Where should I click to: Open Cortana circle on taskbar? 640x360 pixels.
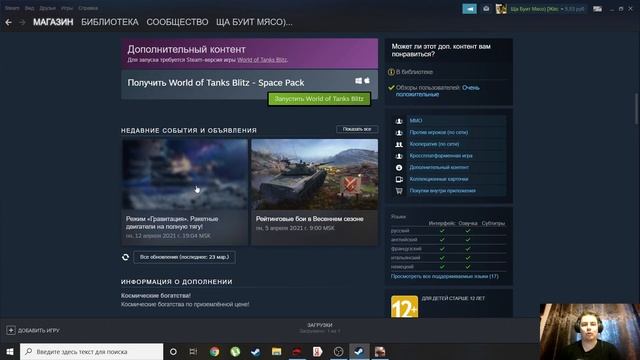173,351
